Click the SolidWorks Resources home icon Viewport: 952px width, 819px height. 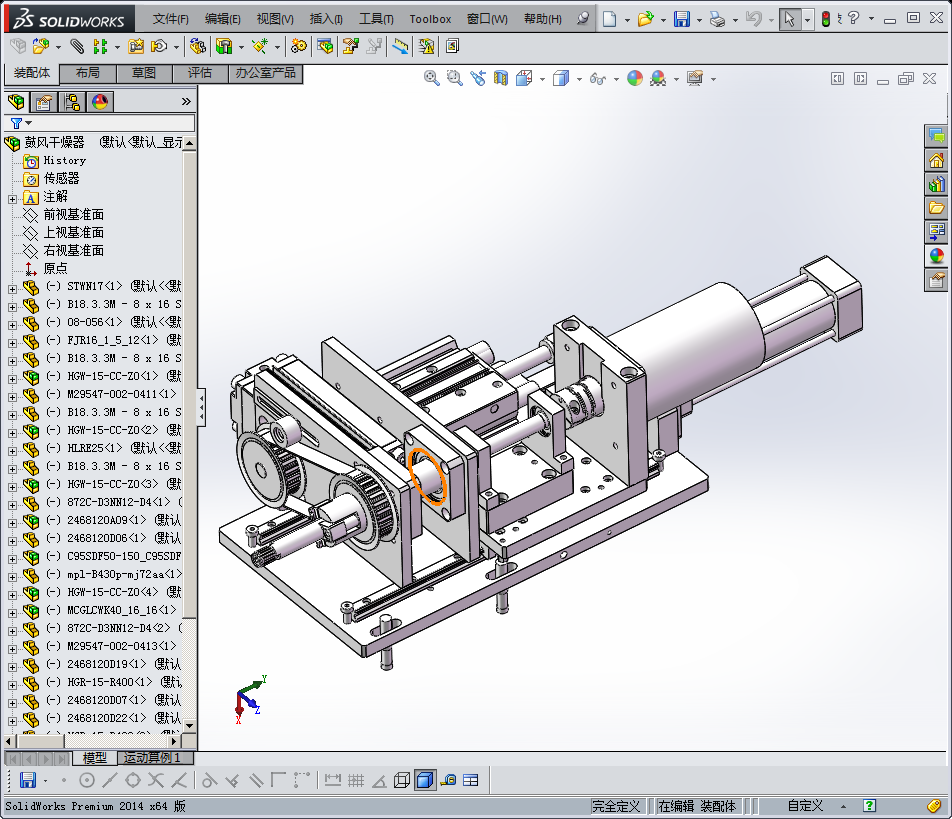coord(937,160)
